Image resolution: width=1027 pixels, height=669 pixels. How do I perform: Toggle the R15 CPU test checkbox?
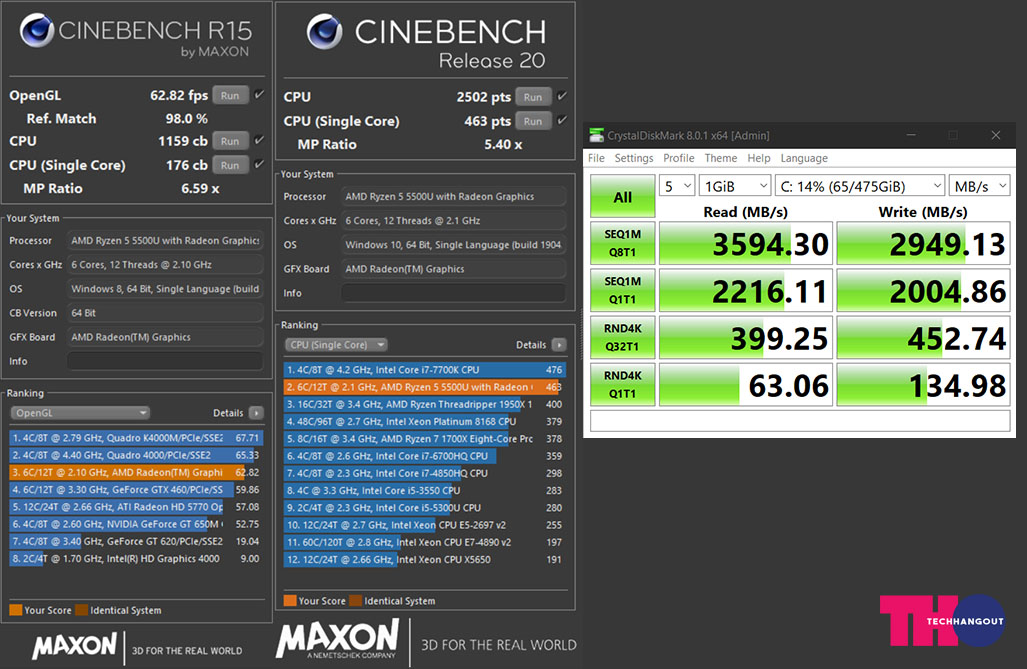click(x=259, y=140)
